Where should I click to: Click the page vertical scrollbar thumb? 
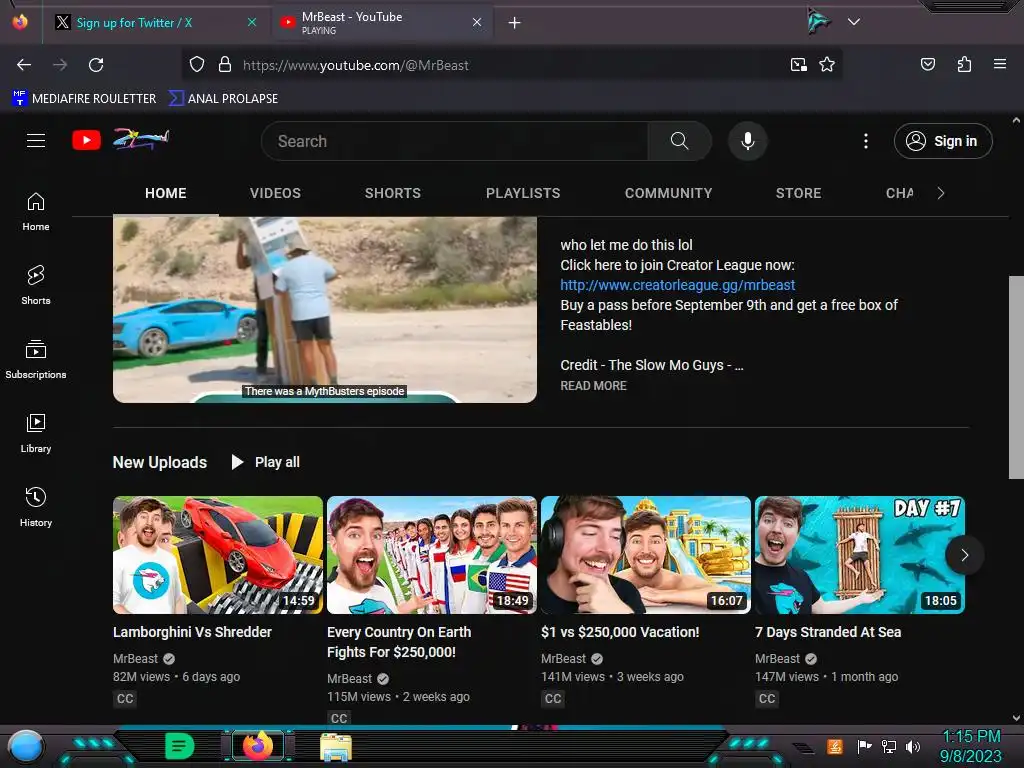click(x=1016, y=377)
